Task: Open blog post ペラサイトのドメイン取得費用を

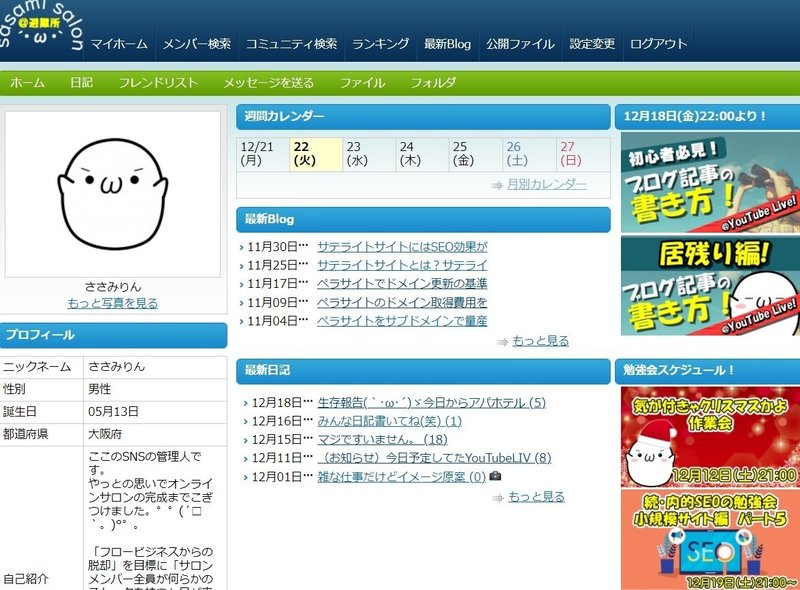Action: click(x=402, y=303)
